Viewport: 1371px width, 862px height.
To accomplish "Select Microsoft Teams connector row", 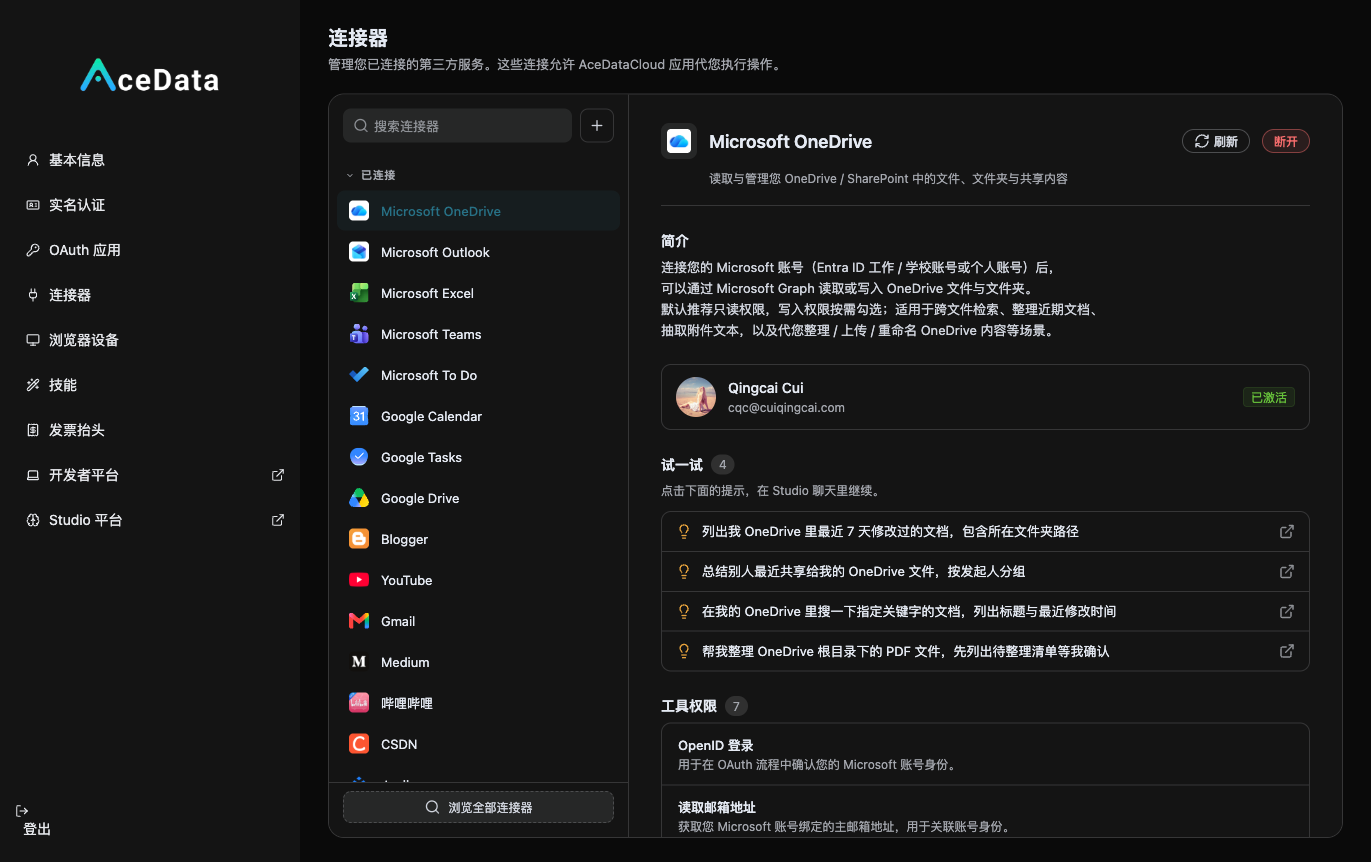I will 478,334.
